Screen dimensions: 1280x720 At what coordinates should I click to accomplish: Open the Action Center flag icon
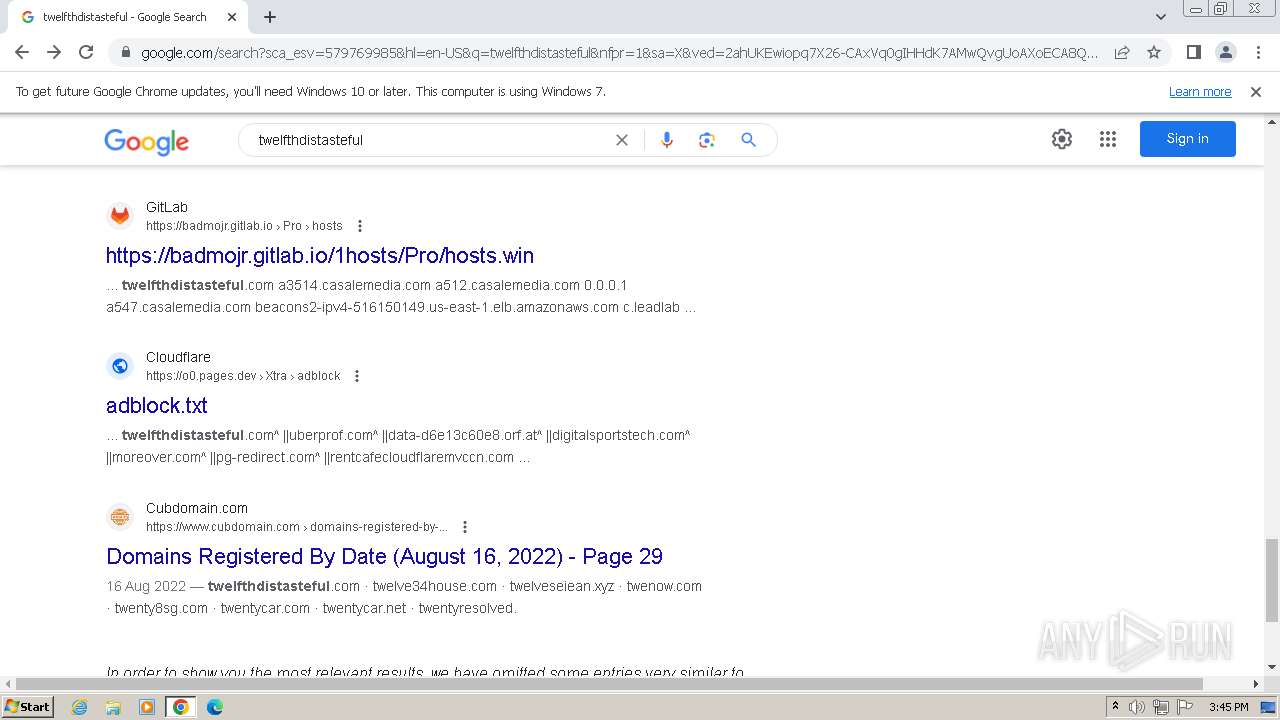1185,707
